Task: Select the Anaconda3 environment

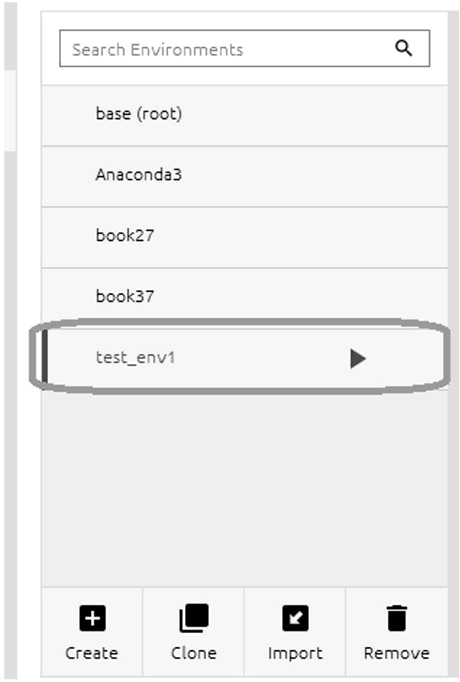Action: click(244, 176)
